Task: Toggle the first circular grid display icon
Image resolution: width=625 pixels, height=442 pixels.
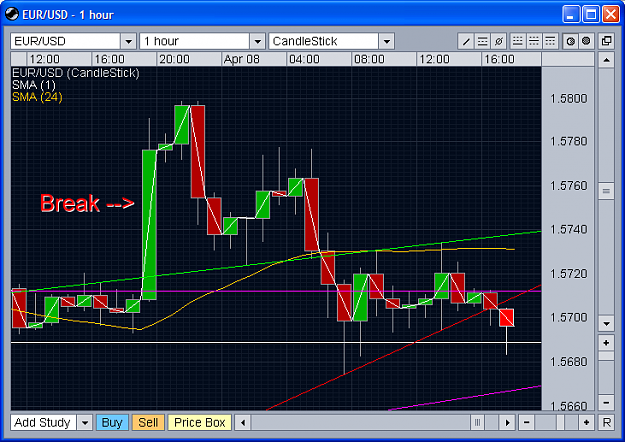Action: (570, 41)
